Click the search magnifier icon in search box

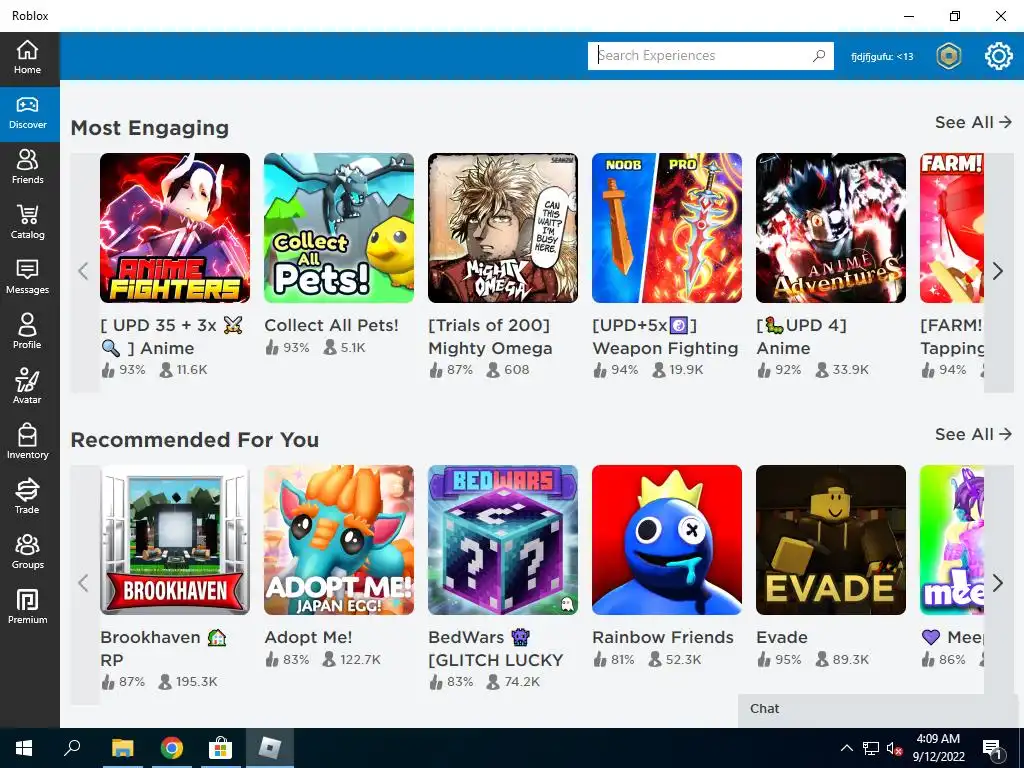point(819,56)
